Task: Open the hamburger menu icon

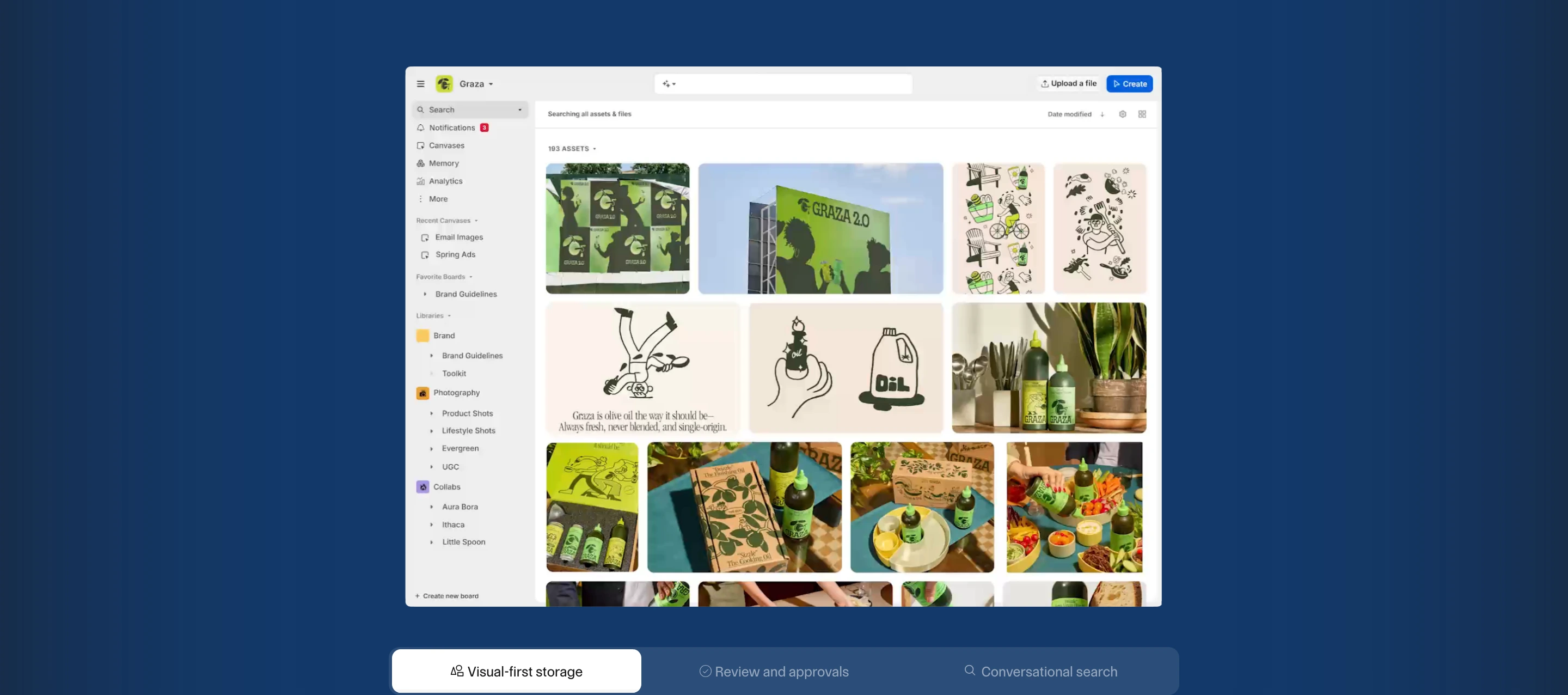Action: tap(421, 84)
